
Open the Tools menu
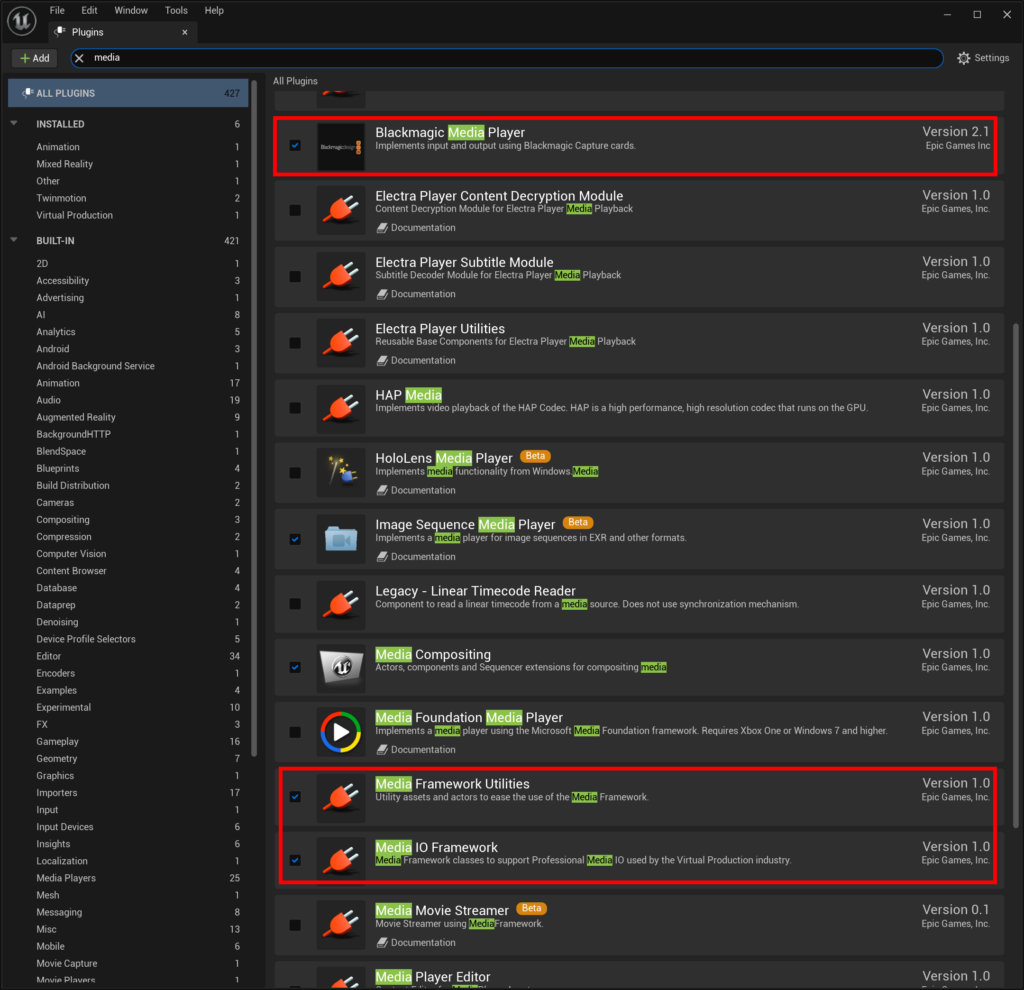[x=176, y=10]
